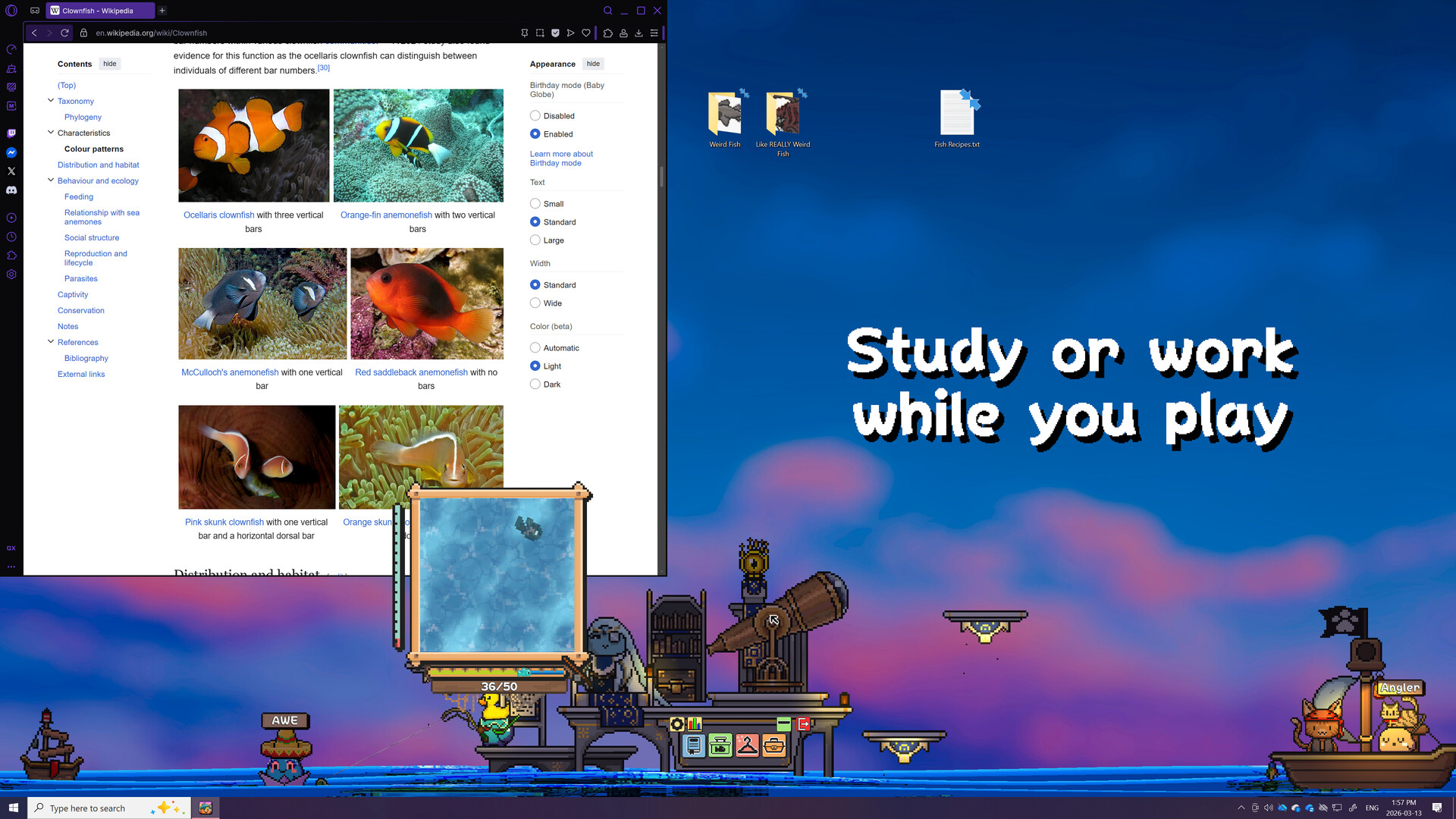Screen dimensions: 1456x819
Task: Collapse the Behaviour and ecology section
Action: 51,180
